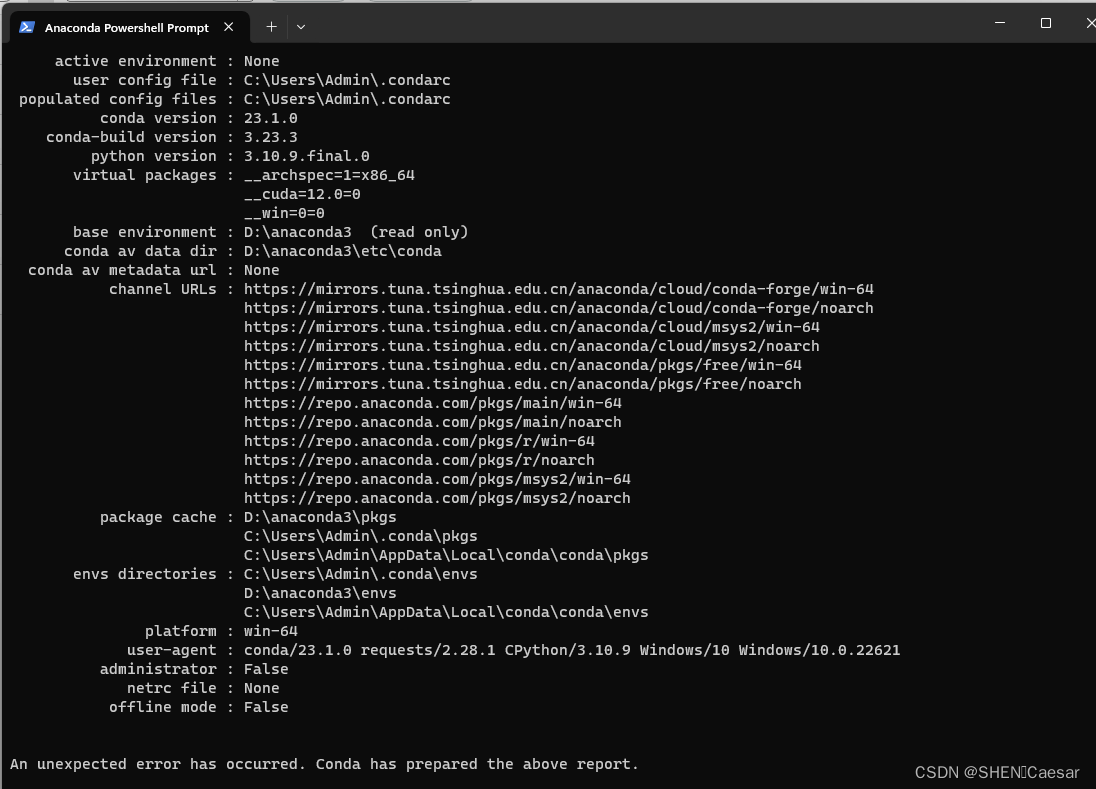Open the new tab profile dropdown
This screenshot has height=789, width=1096.
tap(301, 27)
